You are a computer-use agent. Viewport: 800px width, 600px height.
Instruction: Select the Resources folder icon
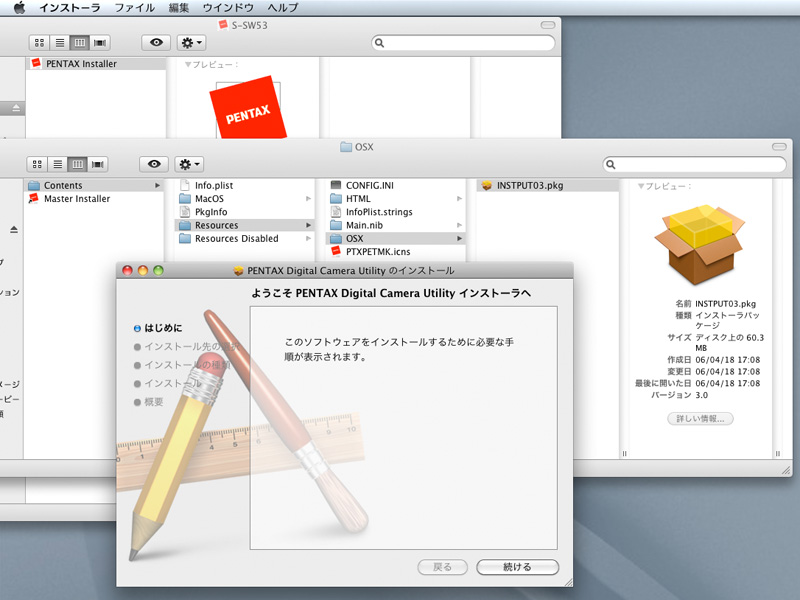pos(185,225)
